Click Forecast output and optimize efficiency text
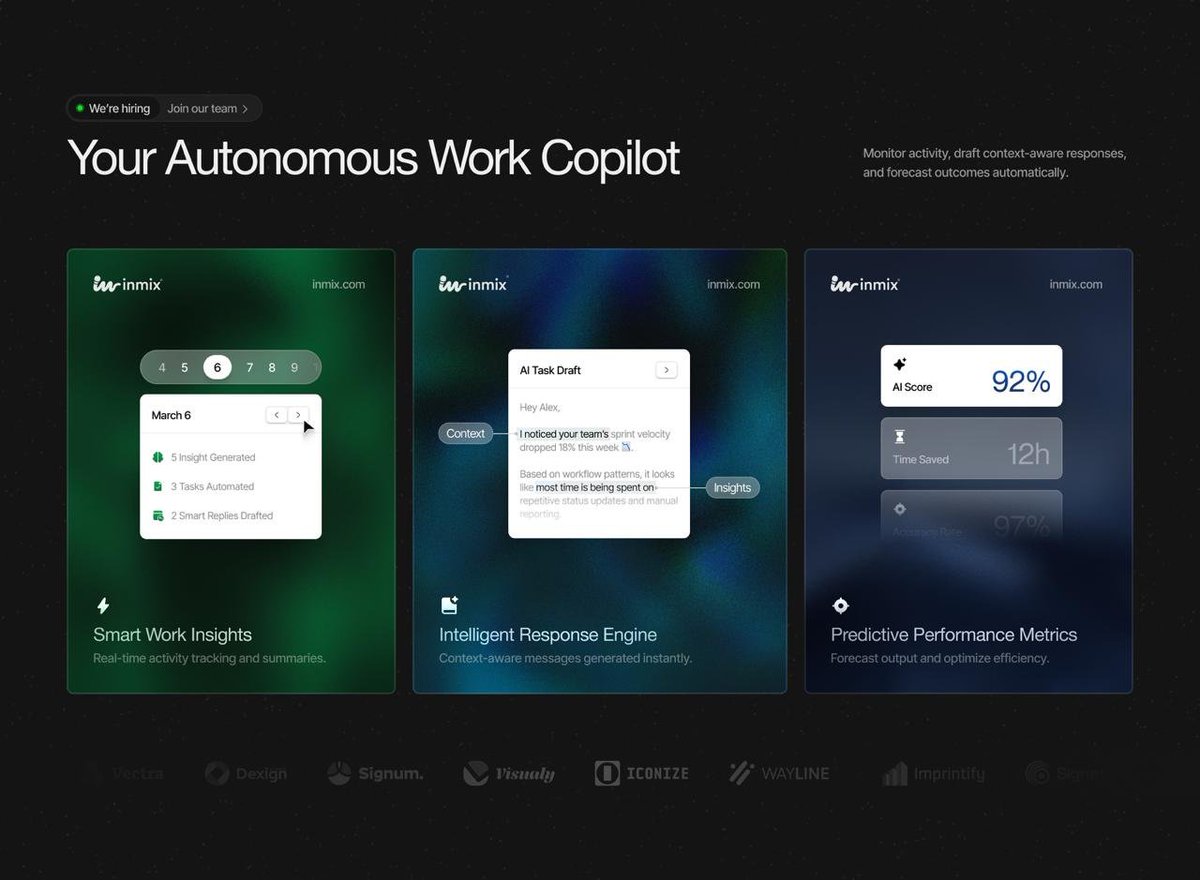1200x880 pixels. pos(939,658)
